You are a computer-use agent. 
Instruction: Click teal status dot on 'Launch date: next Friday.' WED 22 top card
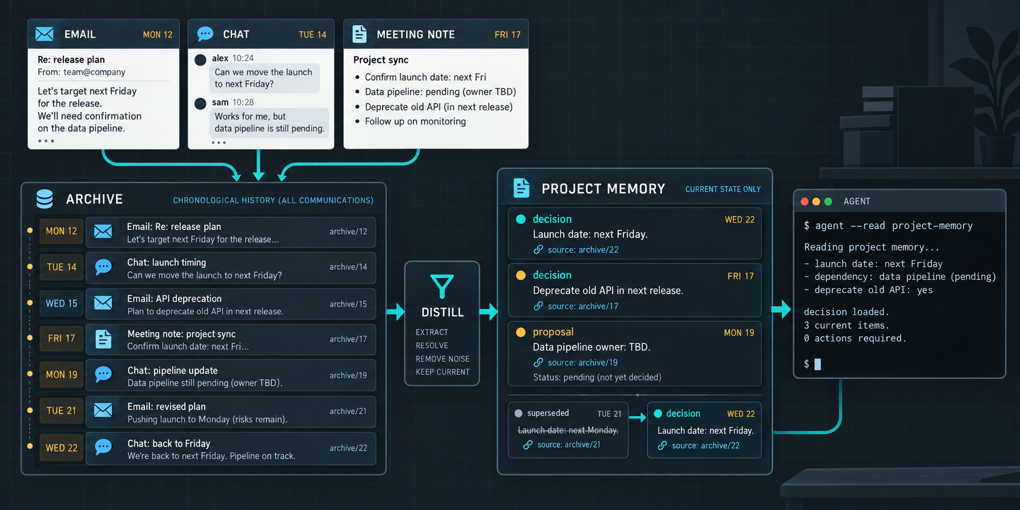tap(520, 219)
